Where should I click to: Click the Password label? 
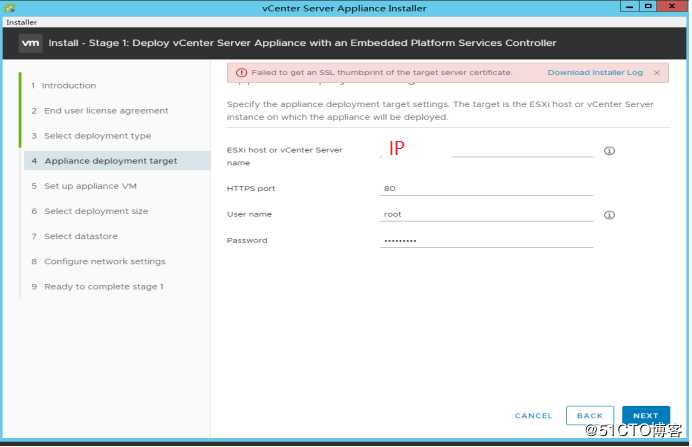(247, 240)
